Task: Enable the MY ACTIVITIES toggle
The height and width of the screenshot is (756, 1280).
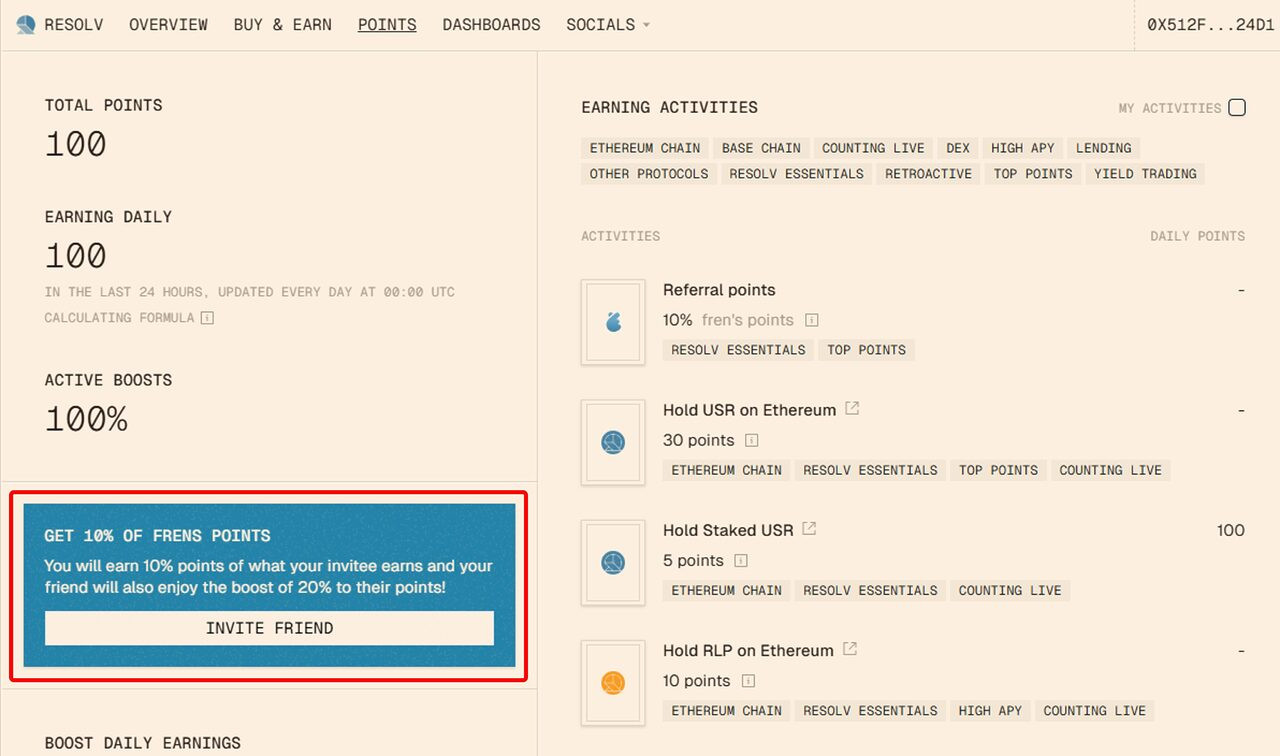Action: click(1237, 107)
